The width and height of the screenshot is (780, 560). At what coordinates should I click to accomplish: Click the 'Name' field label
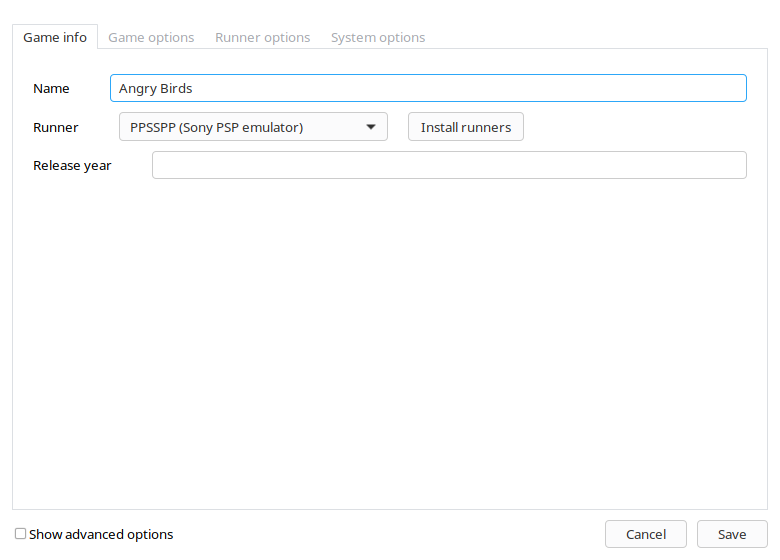coord(51,88)
